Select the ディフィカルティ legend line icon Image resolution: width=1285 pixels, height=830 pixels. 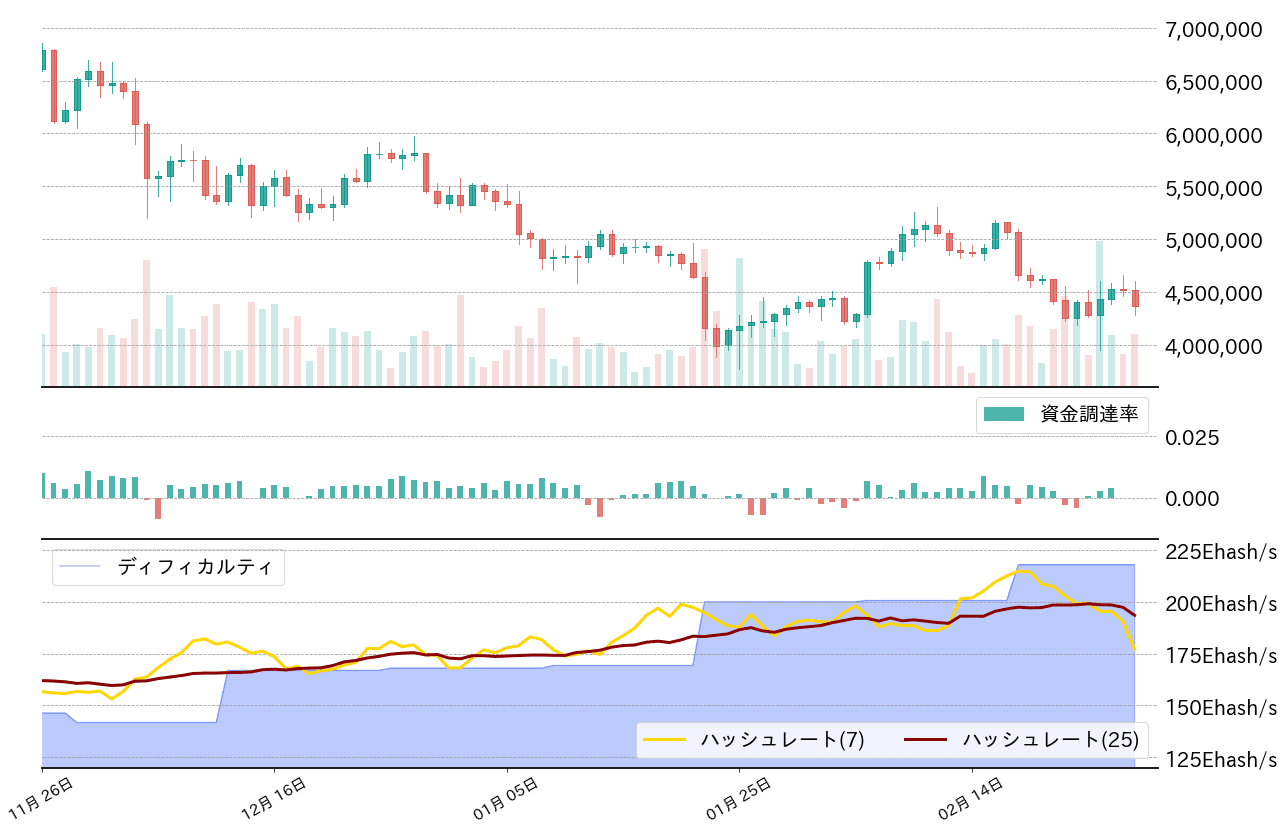tap(78, 566)
